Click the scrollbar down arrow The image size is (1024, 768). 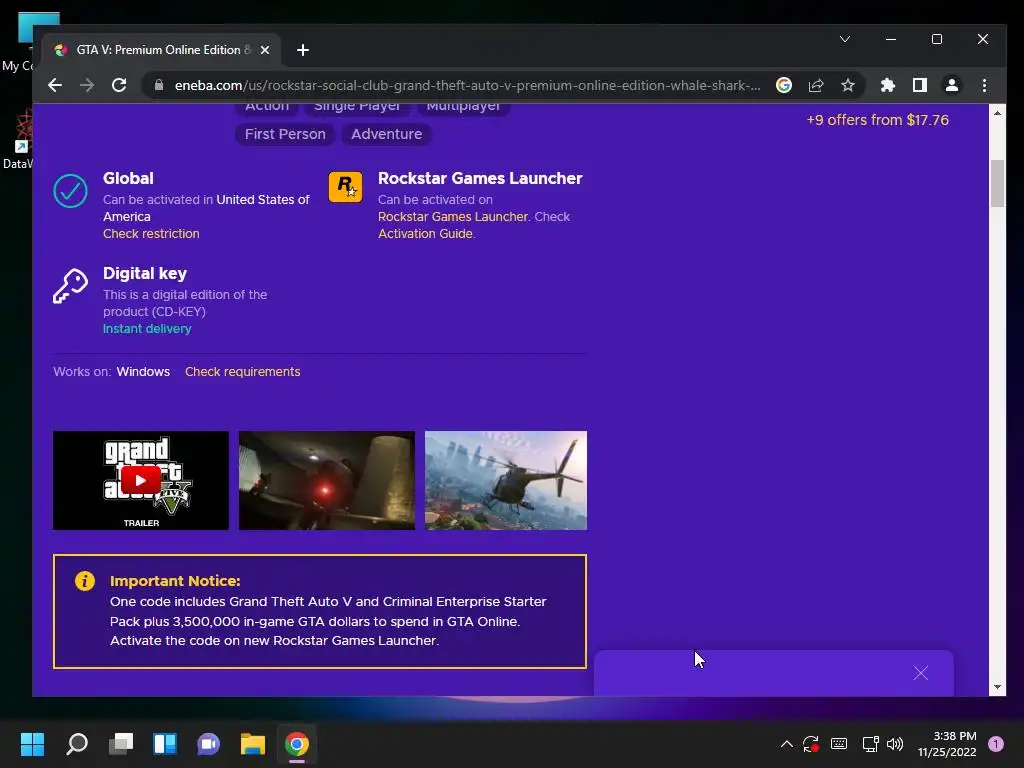[x=997, y=687]
